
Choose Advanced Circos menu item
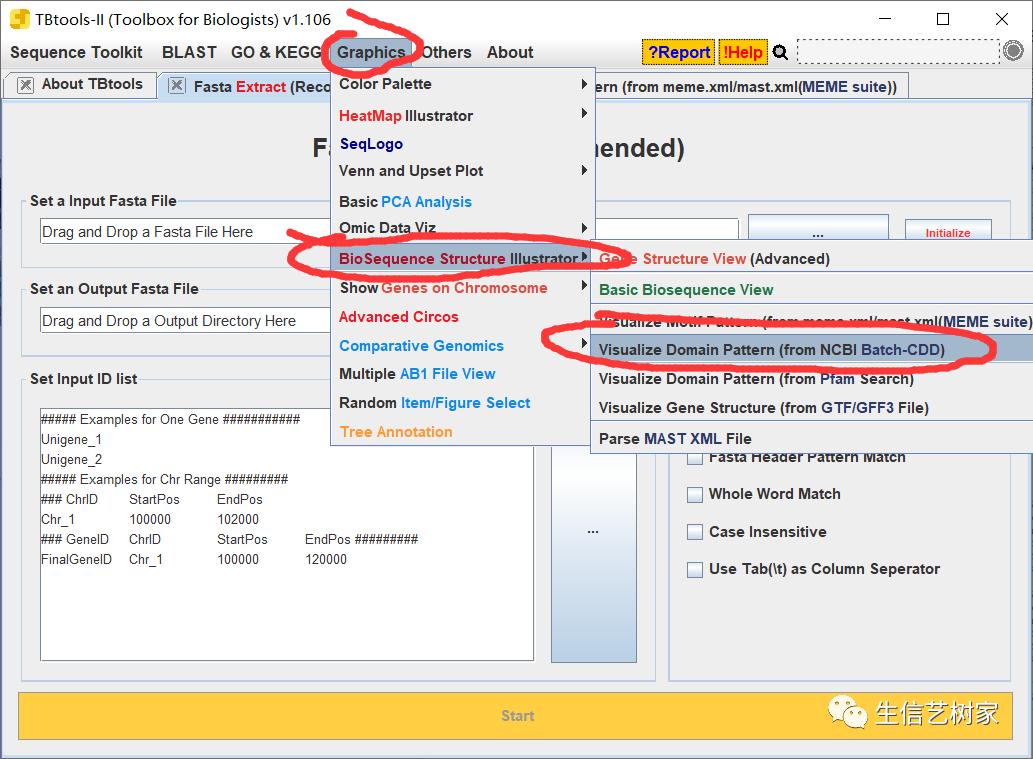(398, 317)
